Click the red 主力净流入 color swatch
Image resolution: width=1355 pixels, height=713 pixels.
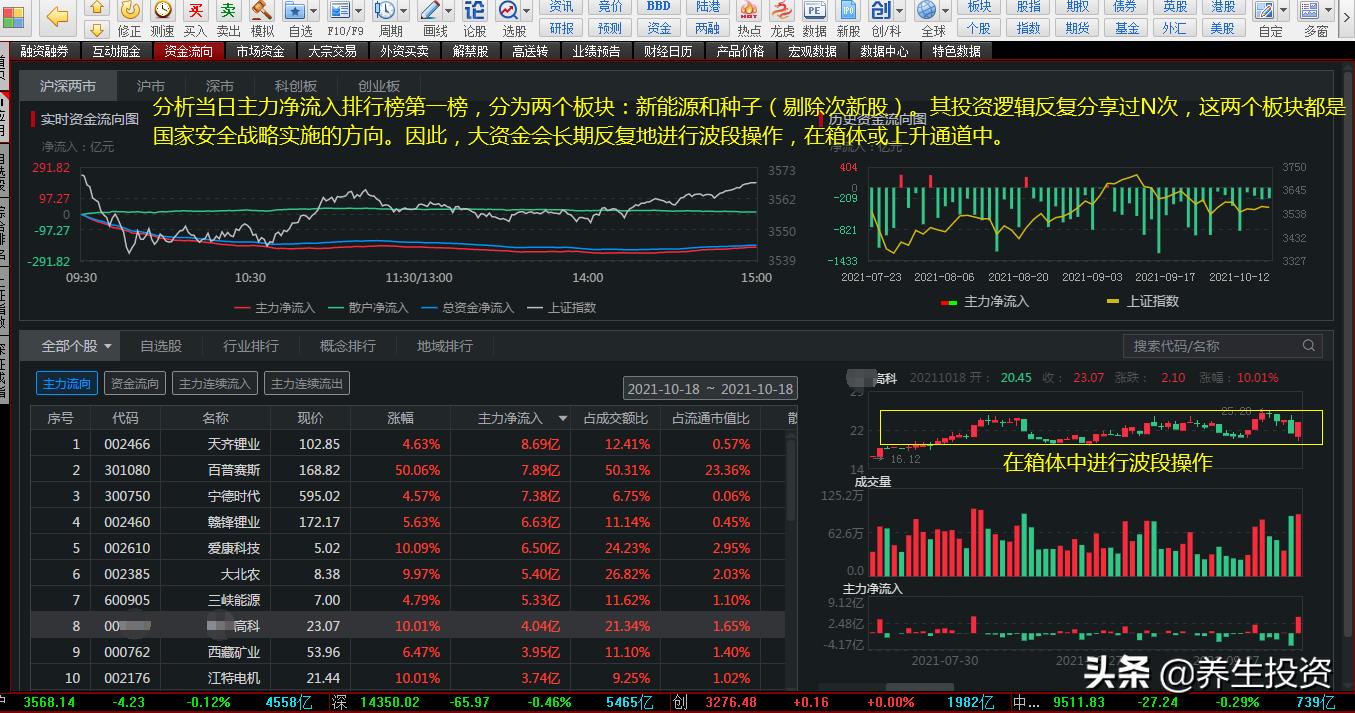pyautogui.click(x=239, y=307)
